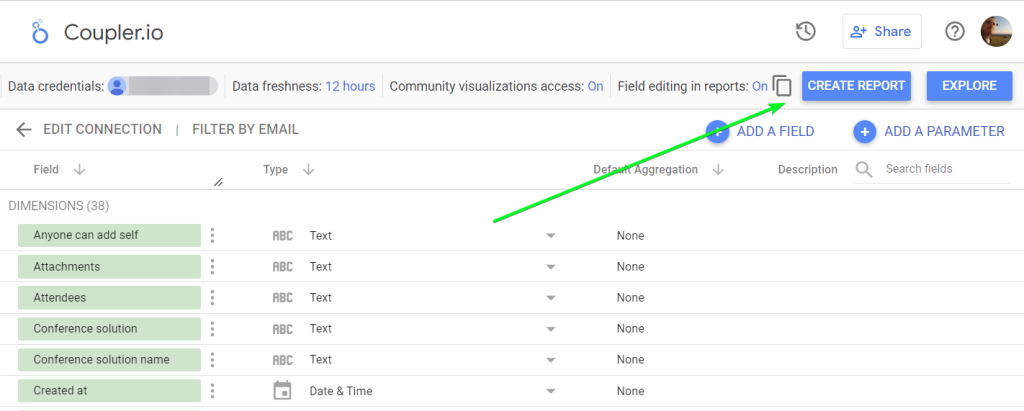
Task: Select the Attachments field
Action: pyautogui.click(x=109, y=267)
